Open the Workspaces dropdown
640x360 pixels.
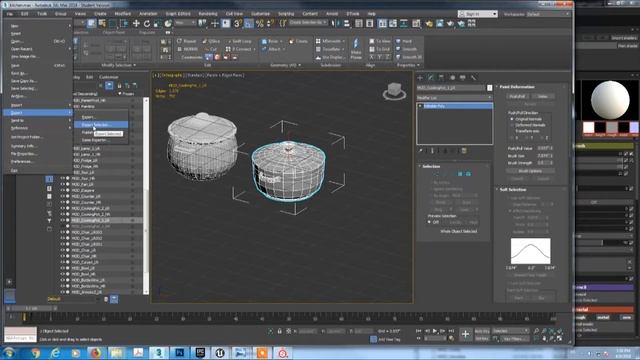pyautogui.click(x=547, y=14)
